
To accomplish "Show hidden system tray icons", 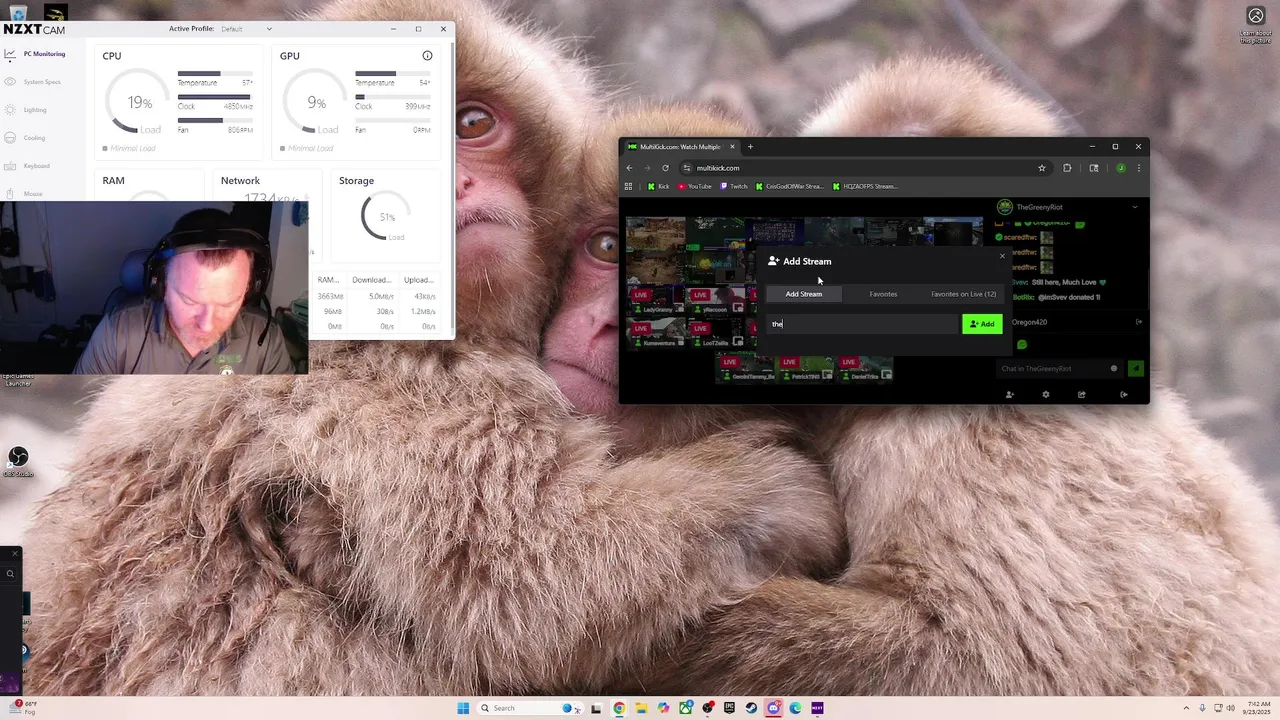I will coord(1187,708).
